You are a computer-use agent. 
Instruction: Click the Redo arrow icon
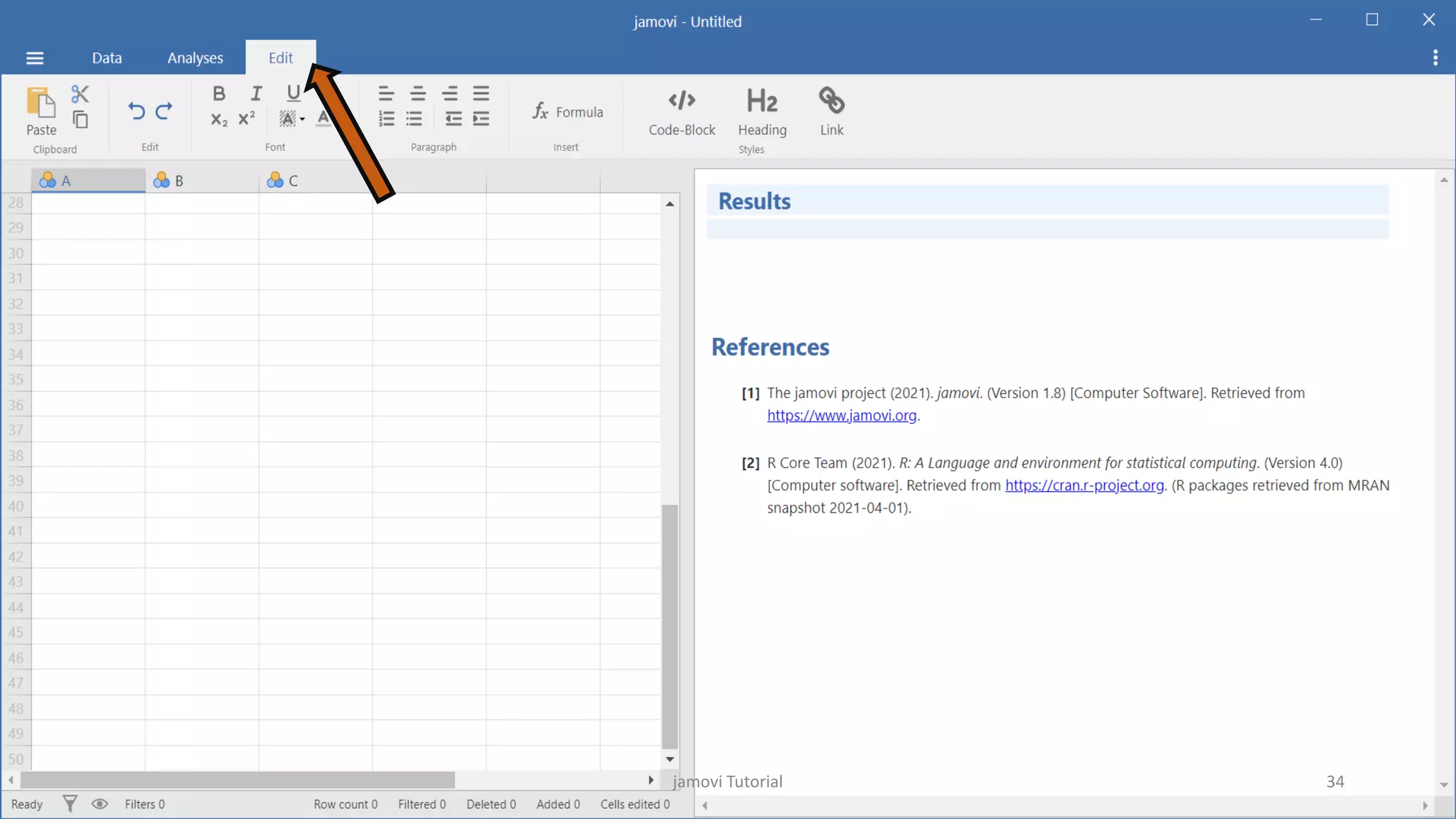tap(164, 111)
